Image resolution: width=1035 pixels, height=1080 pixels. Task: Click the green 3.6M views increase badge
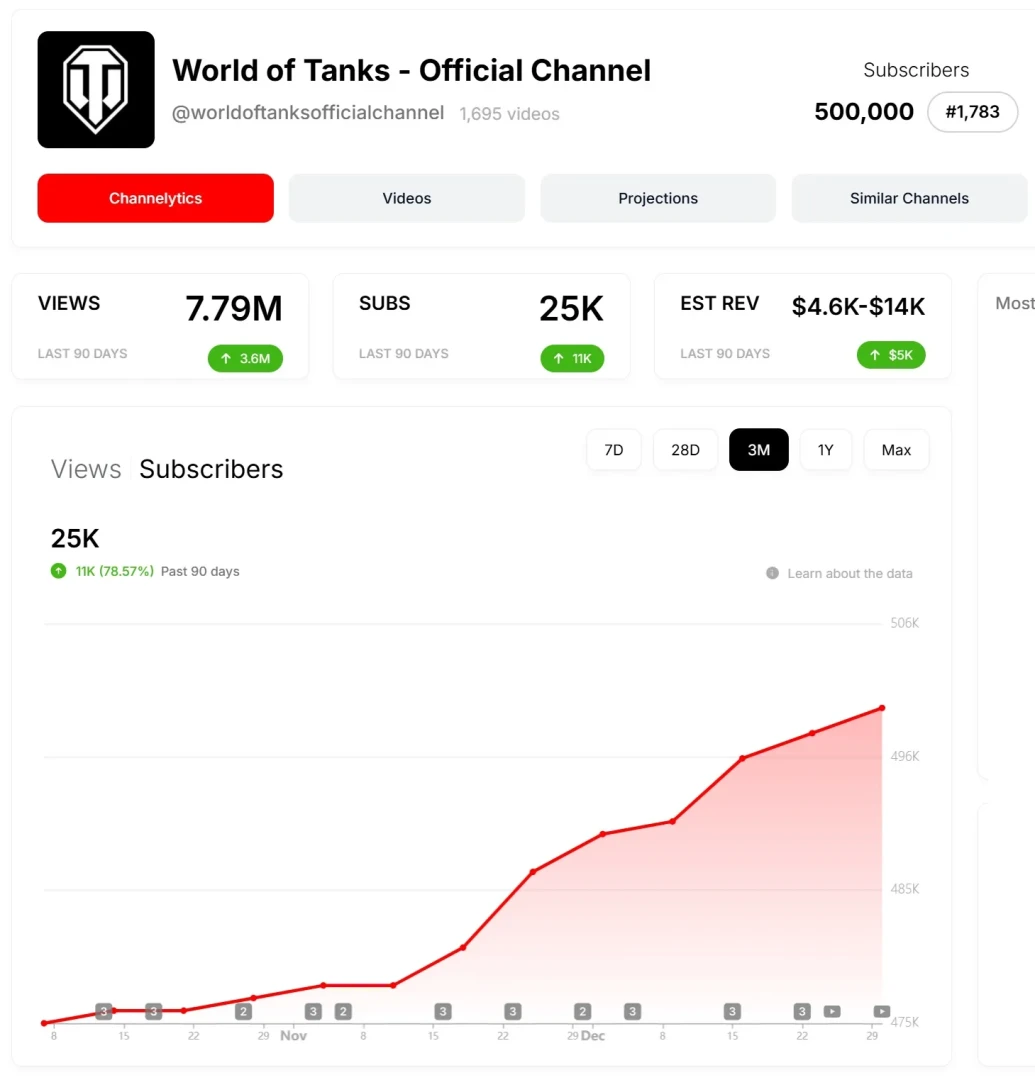(x=245, y=358)
